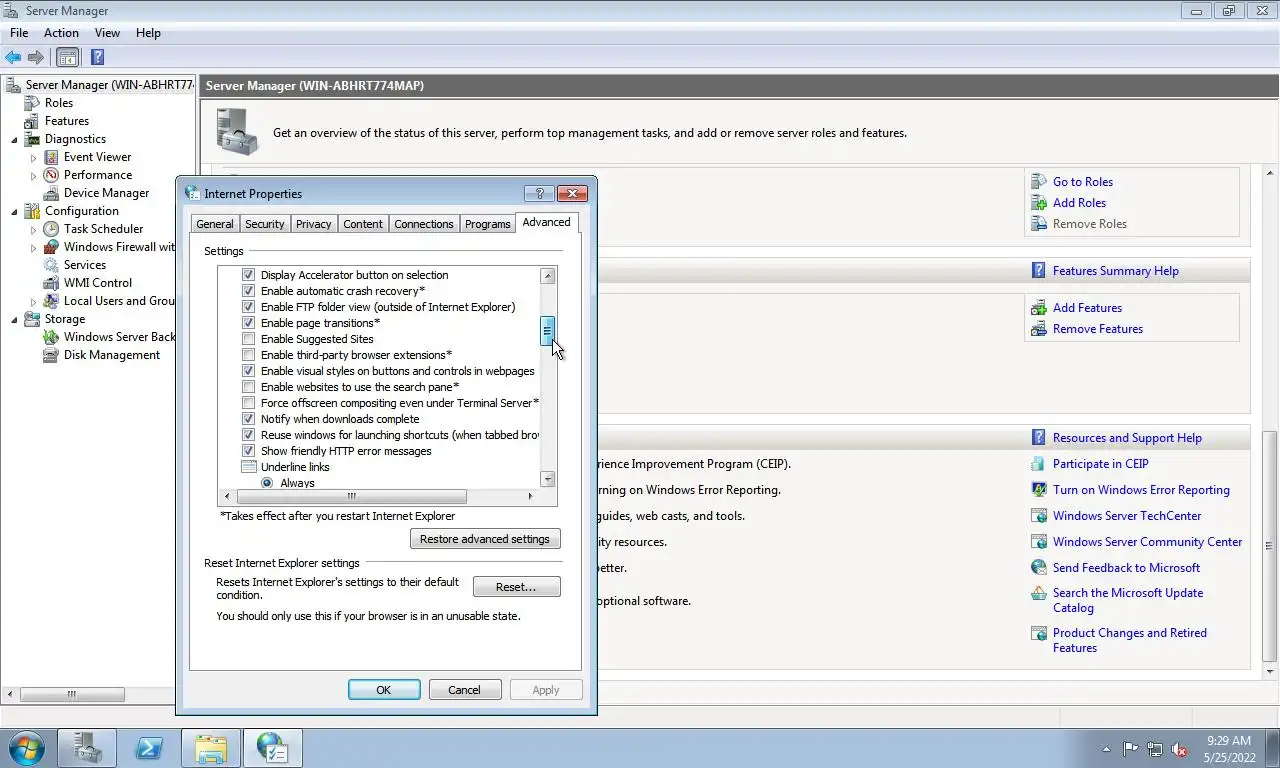Click the Send Feedback to Microsoft icon
The height and width of the screenshot is (768, 1280).
[x=1038, y=567]
